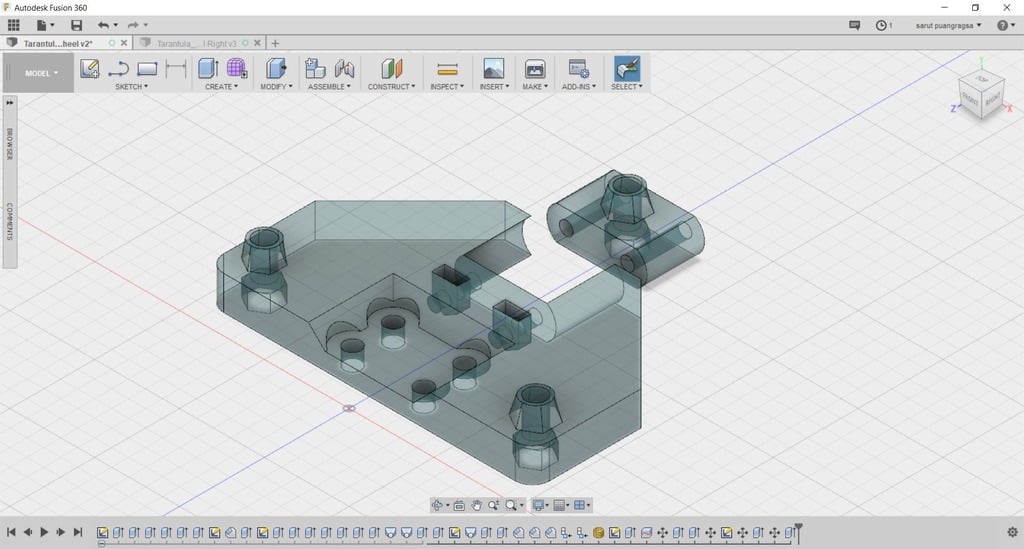Expand the ADD-INS menu dropdown
The height and width of the screenshot is (549, 1024).
click(x=579, y=86)
